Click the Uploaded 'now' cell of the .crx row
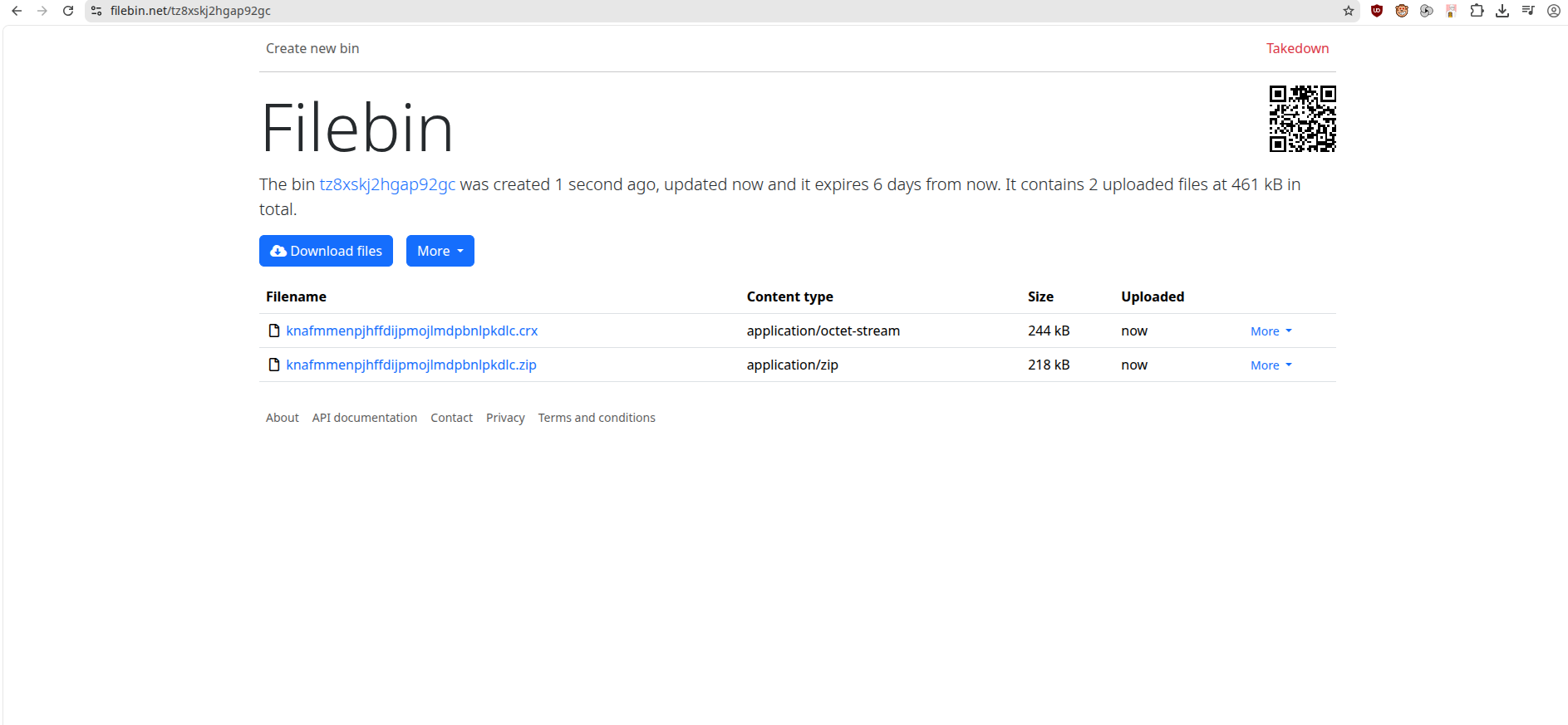Image resolution: width=1568 pixels, height=725 pixels. (x=1134, y=331)
